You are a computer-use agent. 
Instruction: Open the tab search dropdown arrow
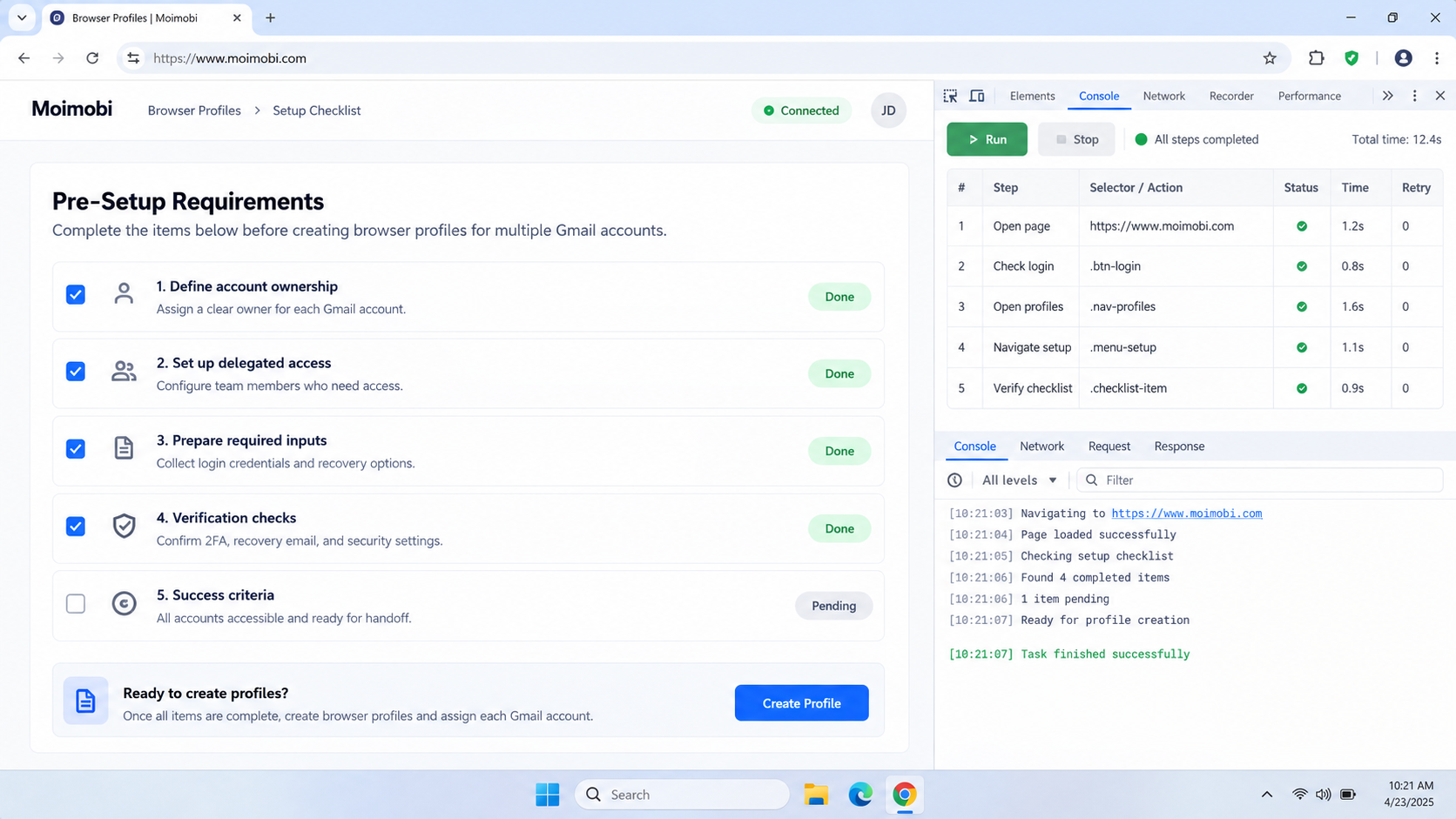(22, 17)
